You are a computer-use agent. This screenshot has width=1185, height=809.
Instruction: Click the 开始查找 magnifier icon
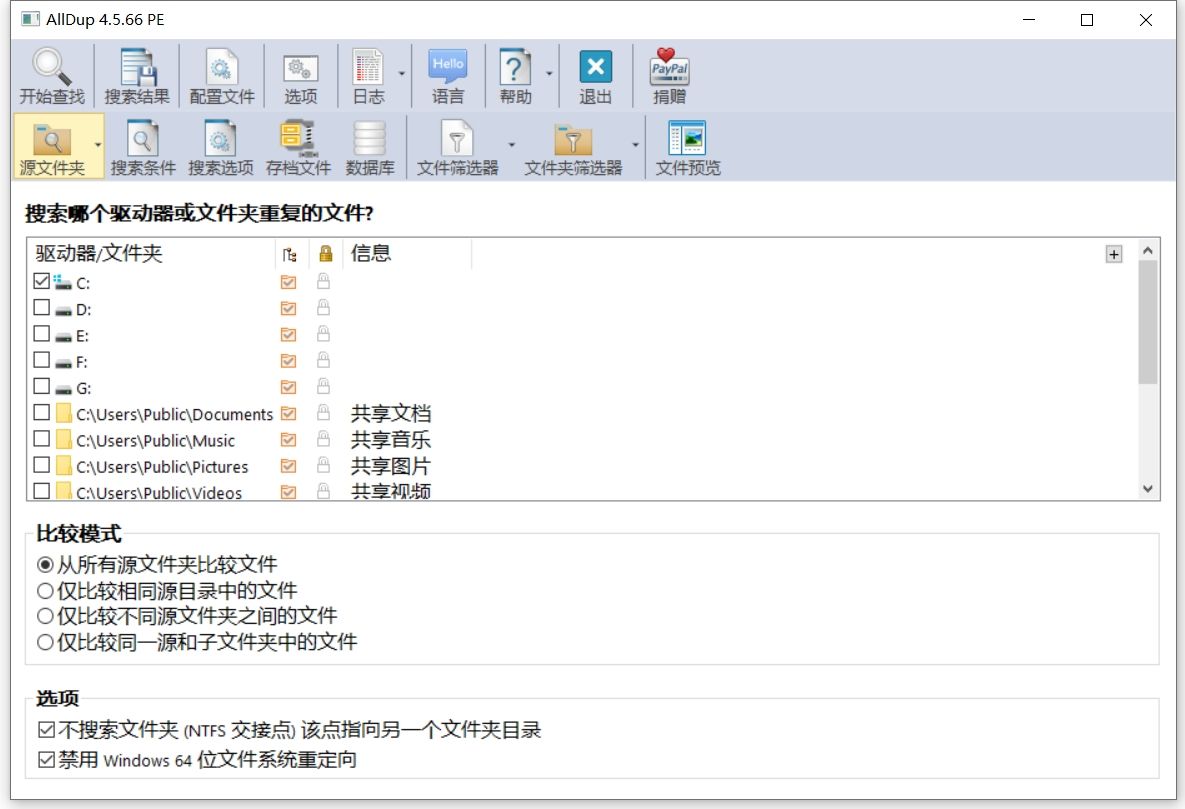tap(51, 67)
